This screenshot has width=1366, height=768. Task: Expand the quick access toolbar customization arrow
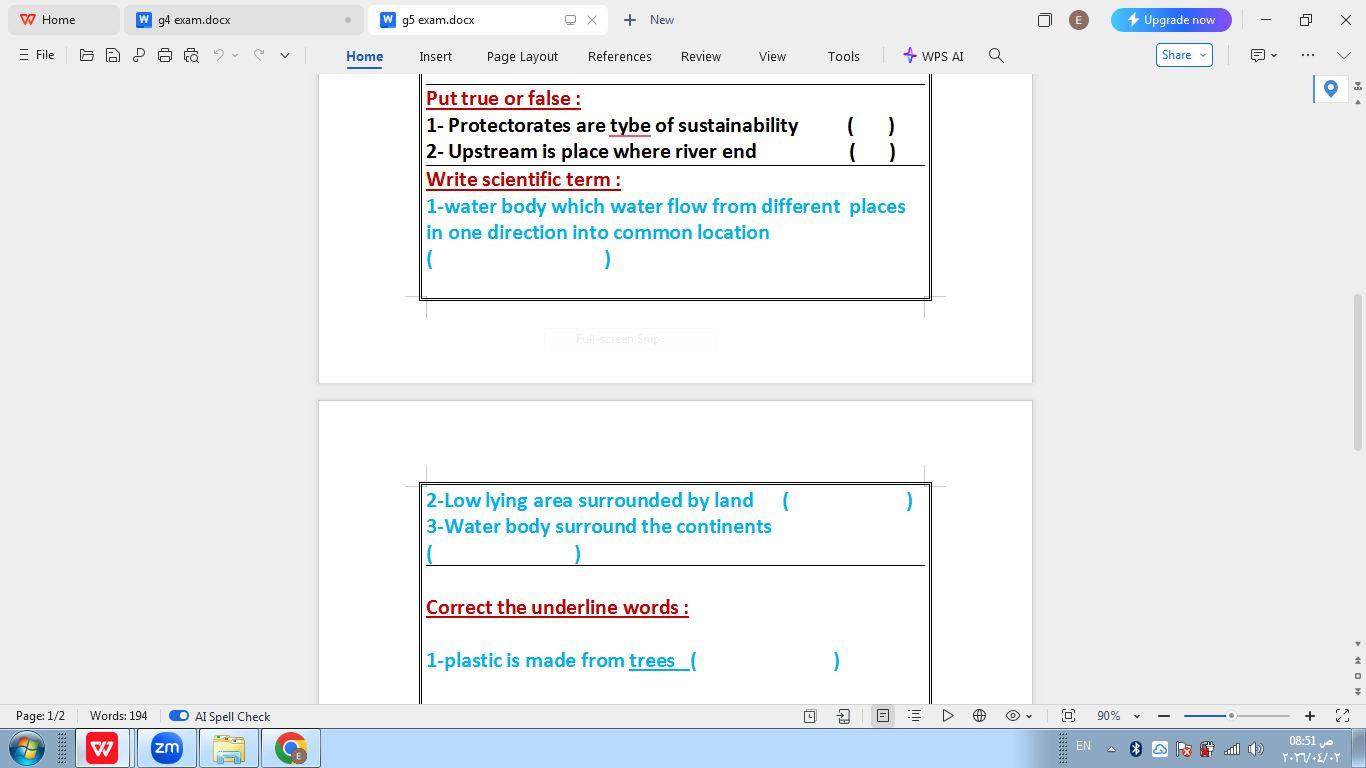[x=285, y=56]
